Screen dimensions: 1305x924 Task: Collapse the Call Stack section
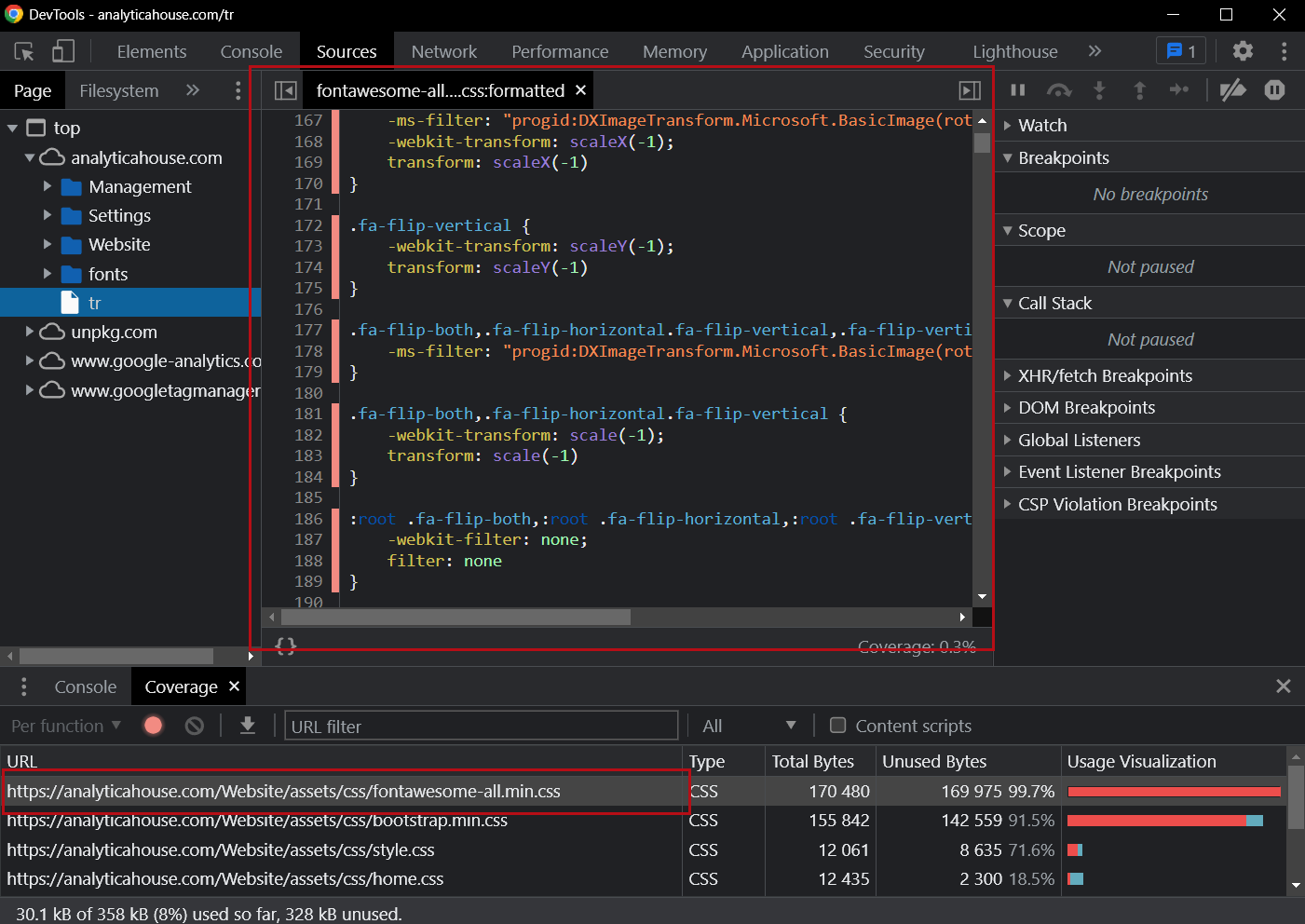[x=1149, y=303]
